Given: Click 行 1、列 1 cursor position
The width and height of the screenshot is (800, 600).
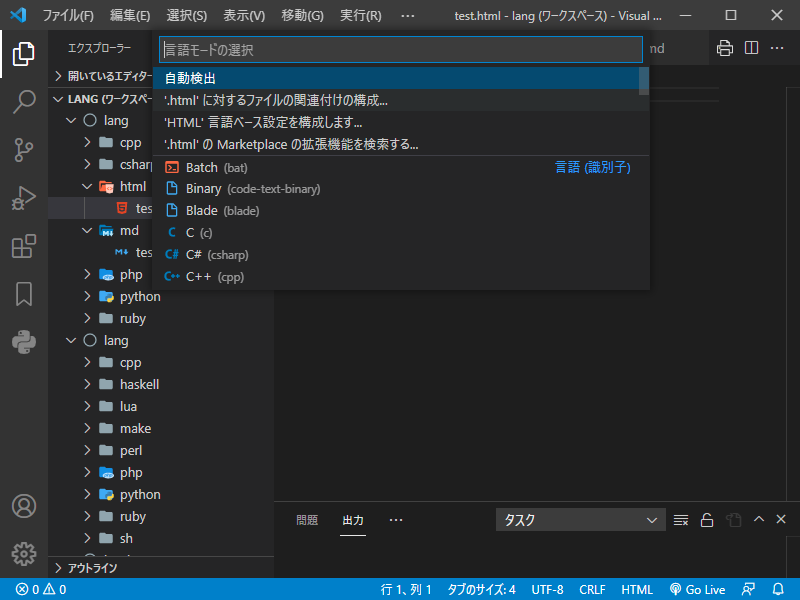Looking at the screenshot, I should [406, 589].
